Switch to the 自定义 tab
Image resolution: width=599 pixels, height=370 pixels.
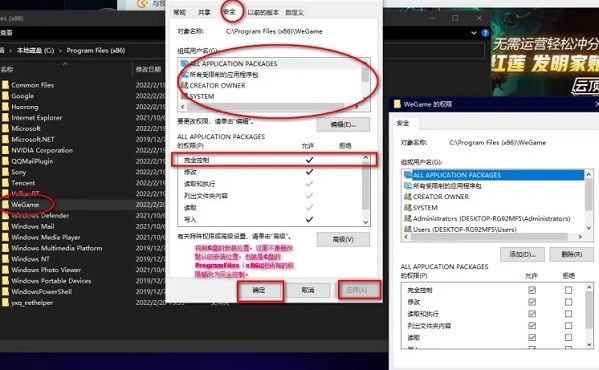coord(295,12)
